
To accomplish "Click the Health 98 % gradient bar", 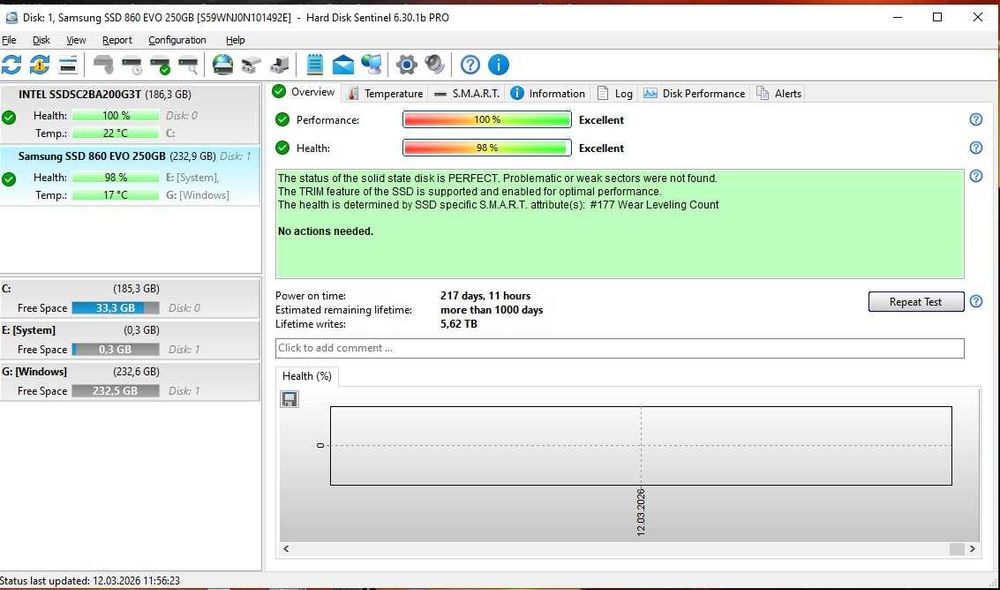I will 487,148.
